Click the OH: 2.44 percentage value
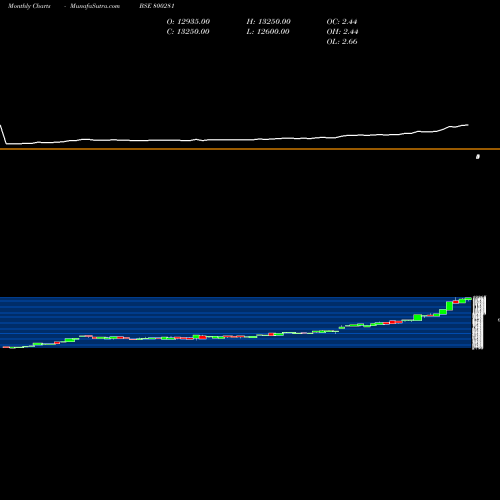This screenshot has width=500, height=500. point(342,32)
